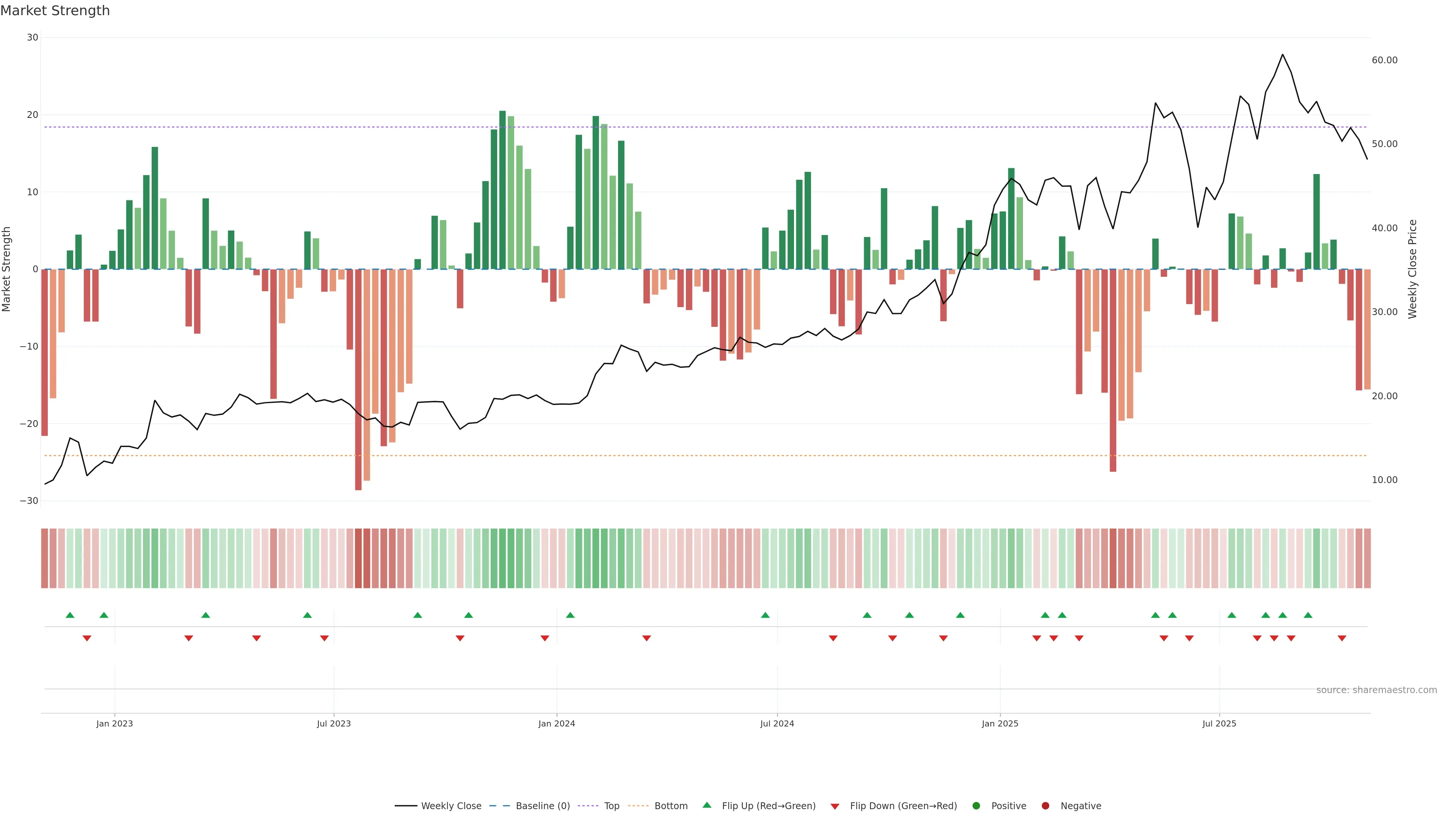1456x819 pixels.
Task: Click the Market Strength chart title
Action: pyautogui.click(x=55, y=10)
